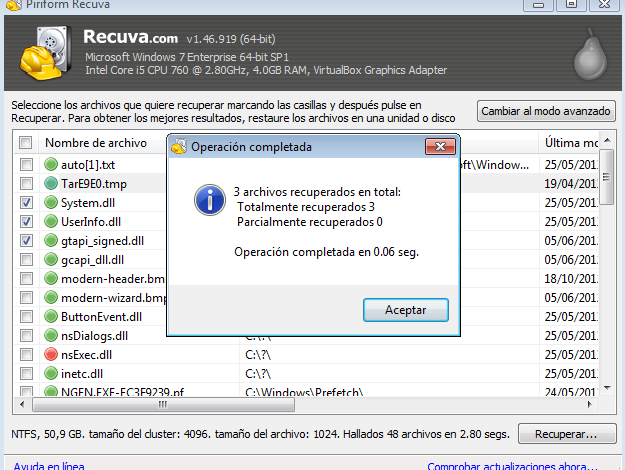
Task: Click the horizontal scrollbar left arrow
Action: (x=22, y=404)
